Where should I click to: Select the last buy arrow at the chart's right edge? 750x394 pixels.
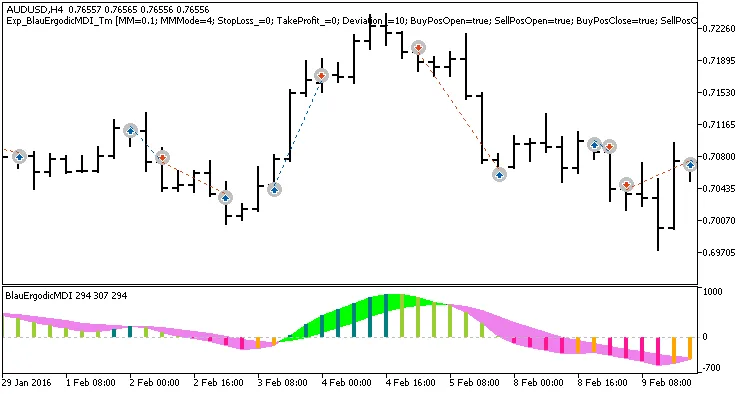click(x=690, y=164)
